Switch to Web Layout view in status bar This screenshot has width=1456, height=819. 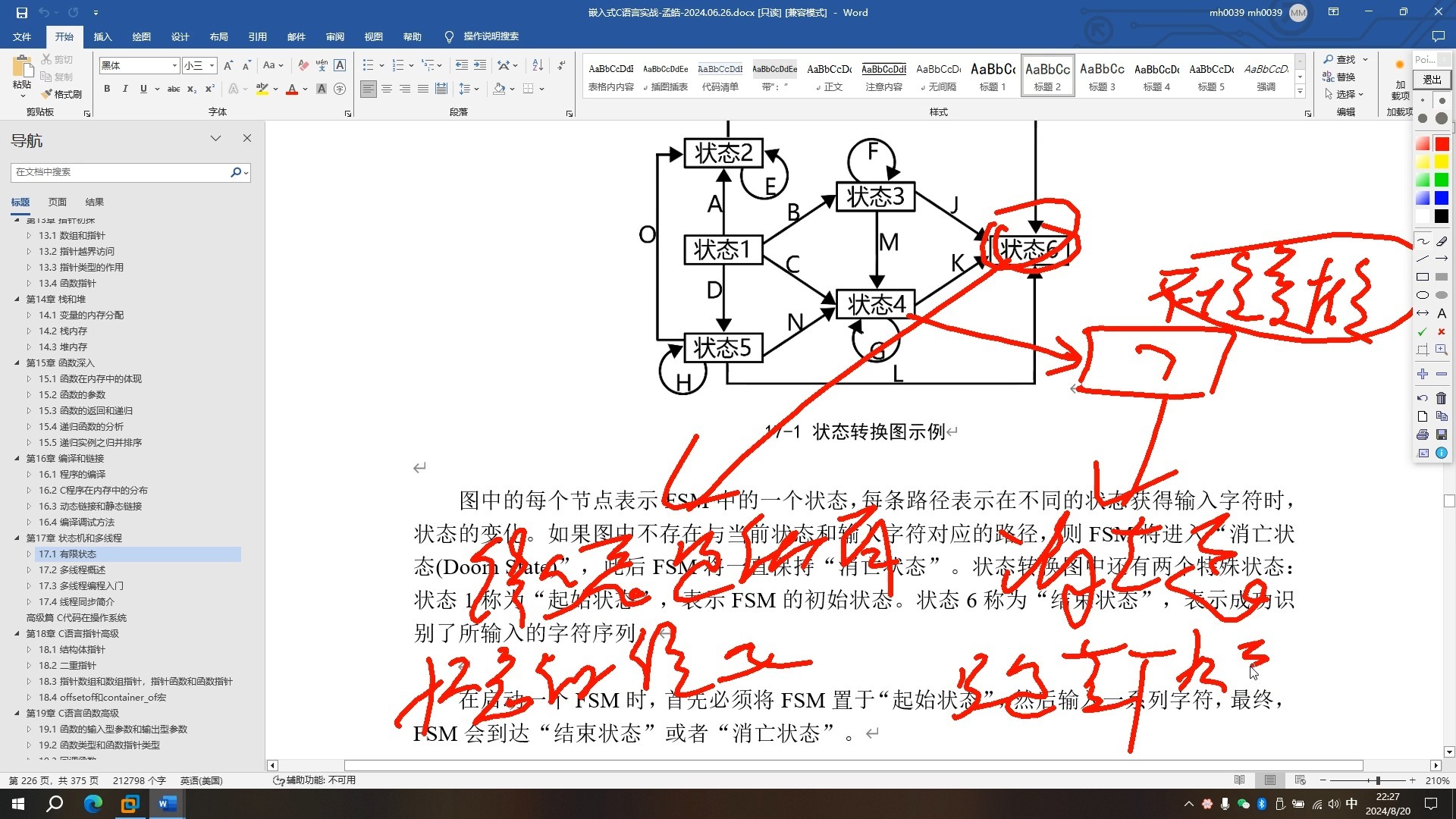tap(1300, 780)
